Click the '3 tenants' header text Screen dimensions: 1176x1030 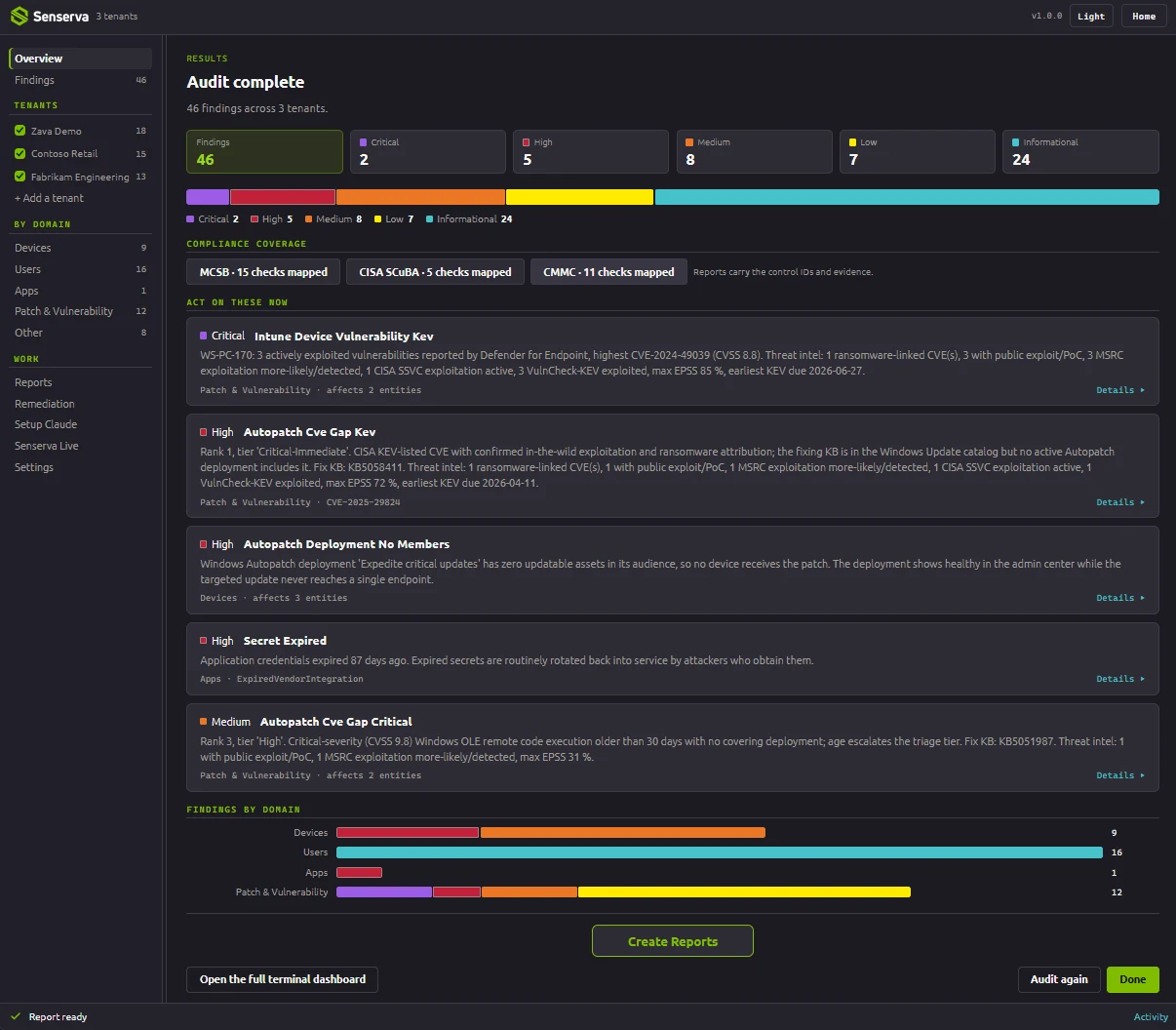point(117,17)
